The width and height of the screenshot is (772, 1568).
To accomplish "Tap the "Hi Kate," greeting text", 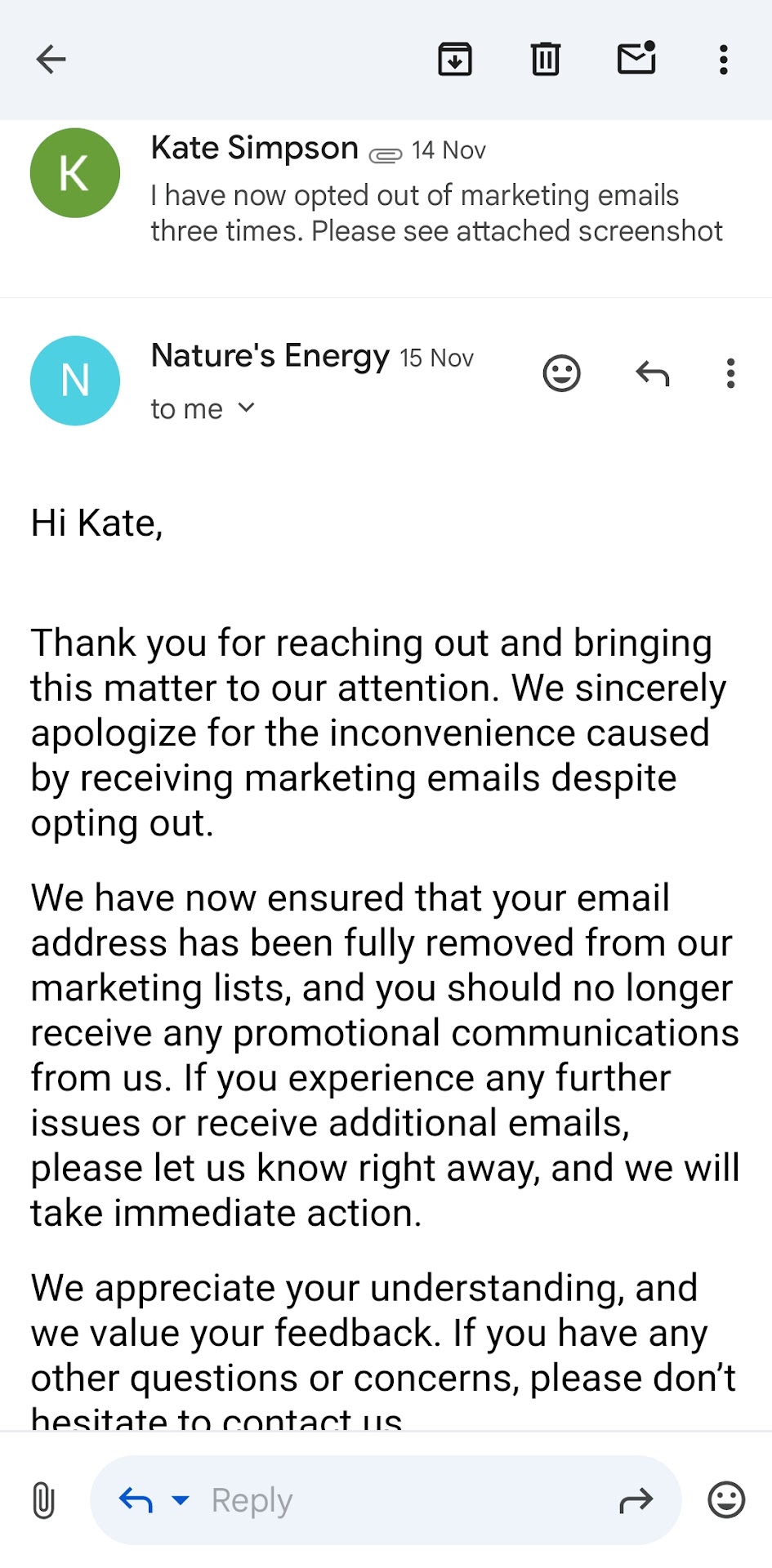I will point(97,523).
